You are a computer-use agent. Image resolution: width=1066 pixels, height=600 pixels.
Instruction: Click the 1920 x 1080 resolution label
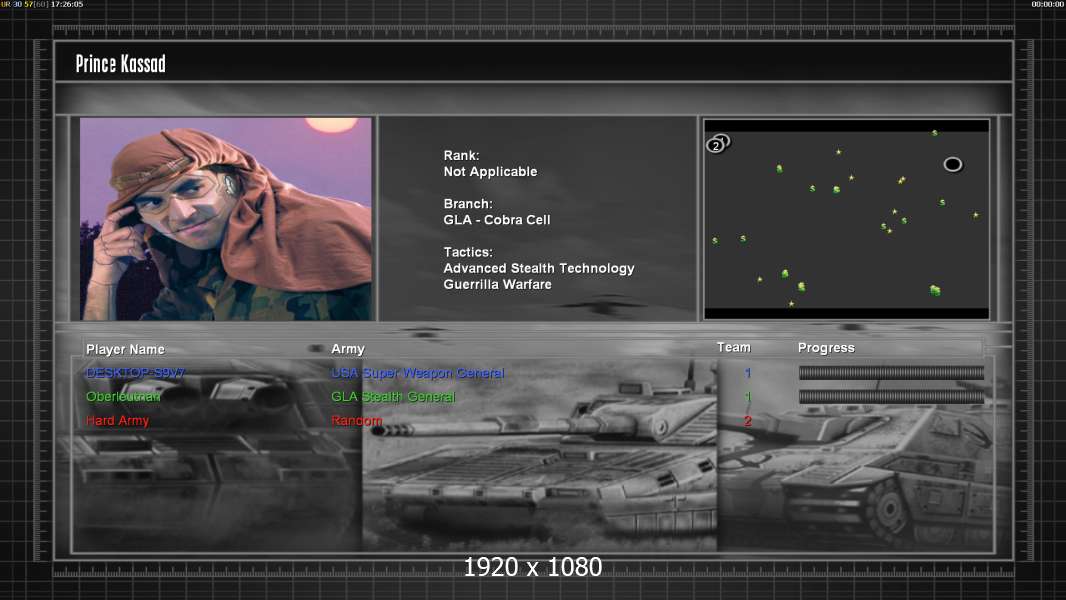532,567
